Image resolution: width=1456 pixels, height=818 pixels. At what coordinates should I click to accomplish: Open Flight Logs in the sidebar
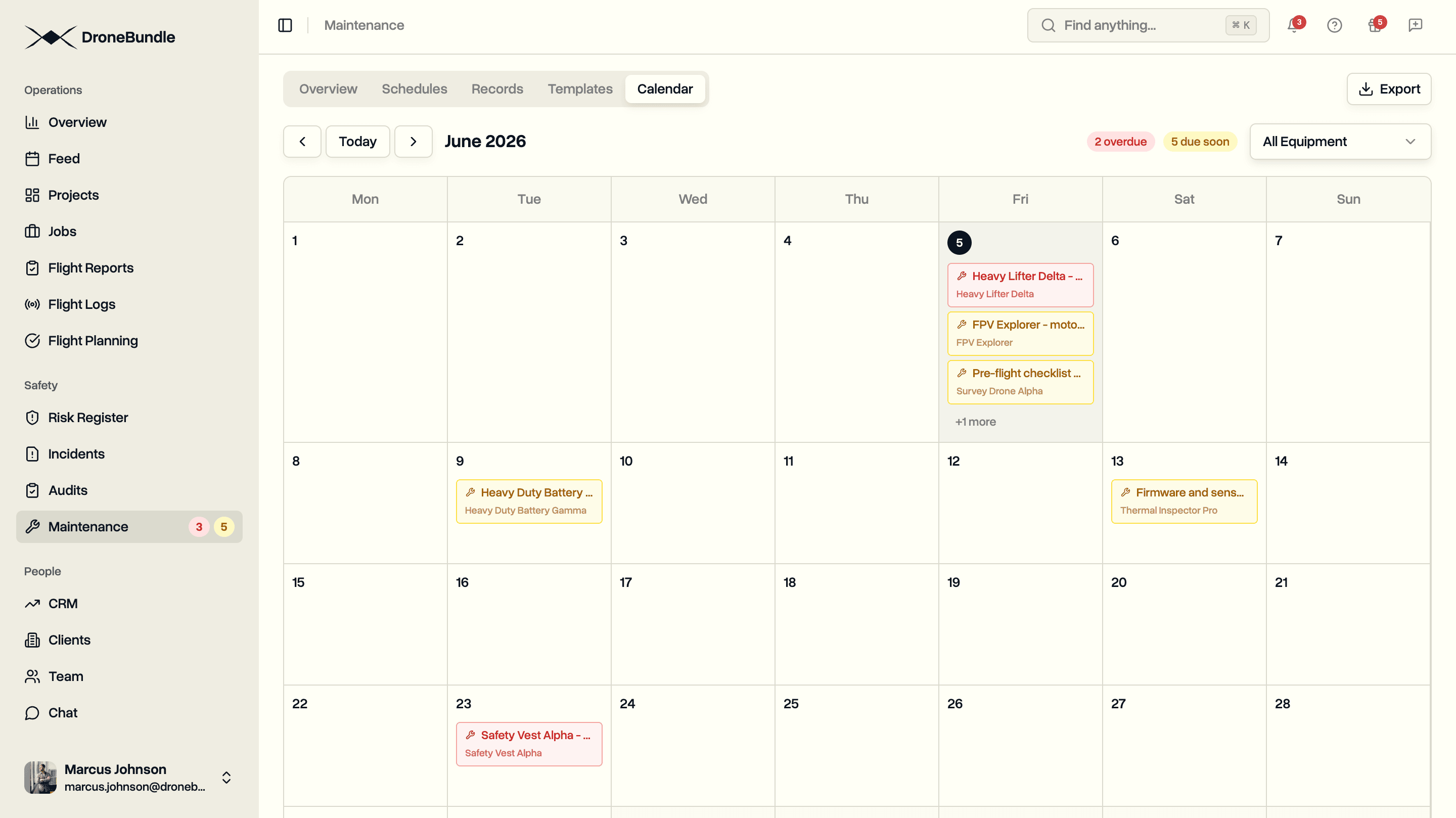(x=129, y=304)
